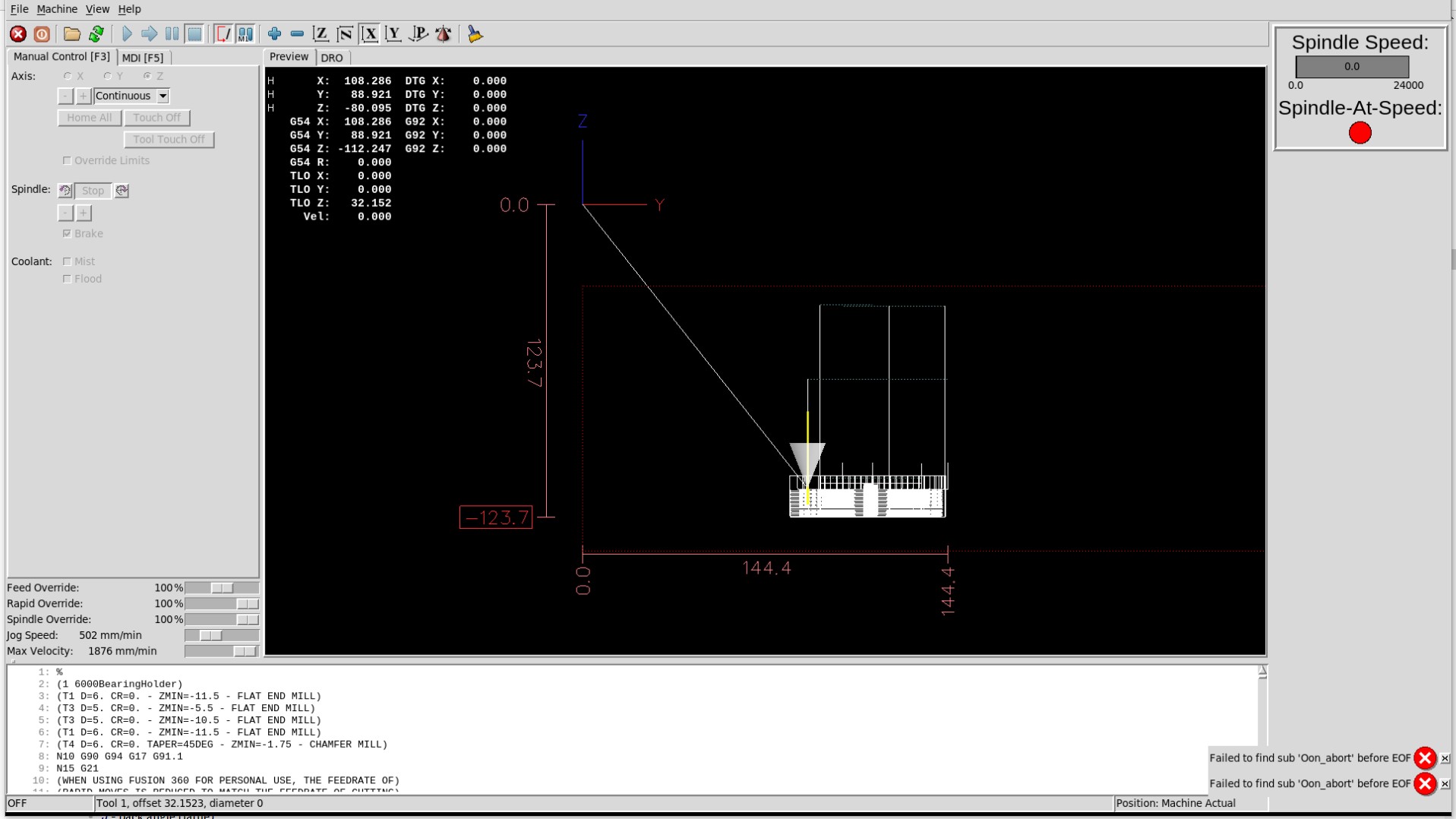Image resolution: width=1456 pixels, height=819 pixels.
Task: Toggle the Flood coolant checkbox
Action: point(67,279)
